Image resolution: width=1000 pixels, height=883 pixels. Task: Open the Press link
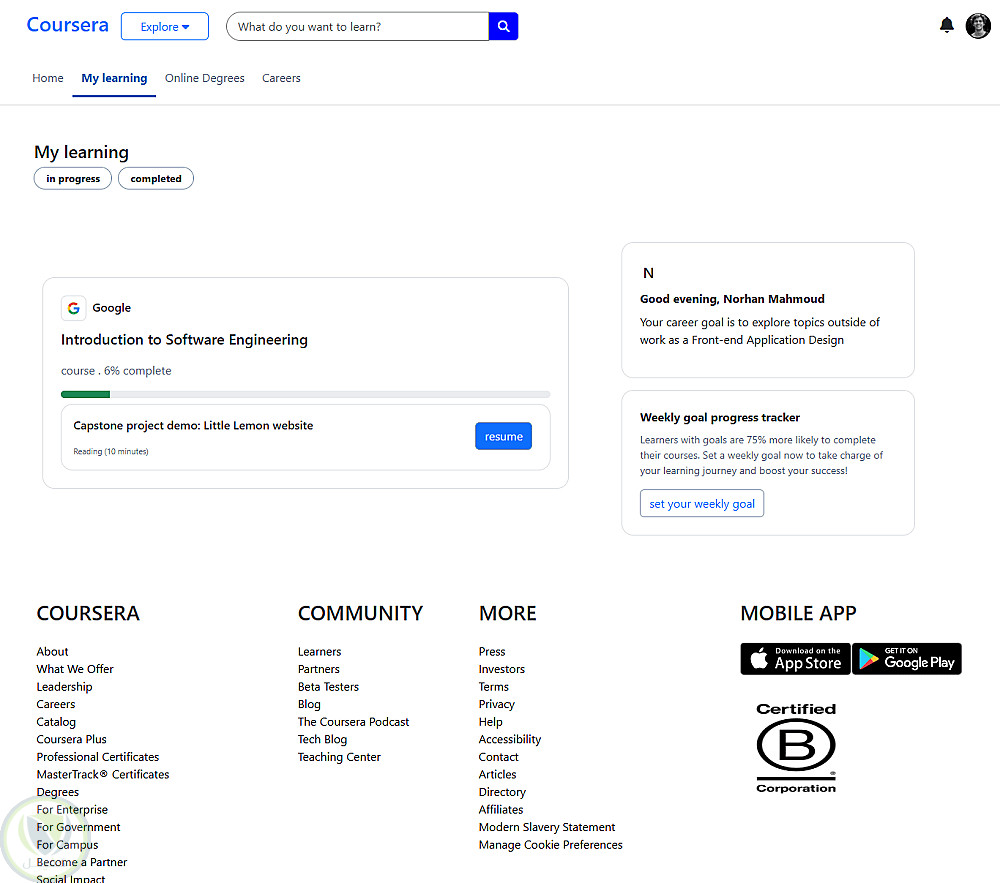pyautogui.click(x=492, y=652)
